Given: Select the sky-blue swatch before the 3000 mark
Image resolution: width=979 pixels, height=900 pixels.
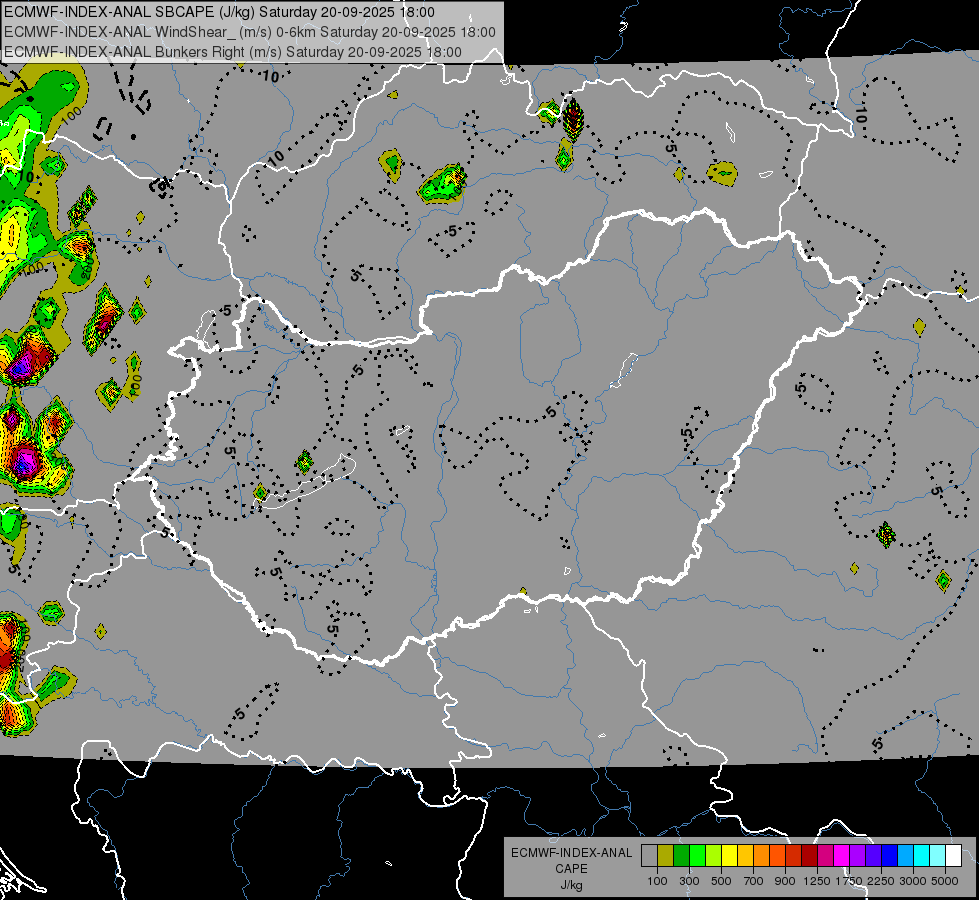Looking at the screenshot, I should [x=906, y=856].
